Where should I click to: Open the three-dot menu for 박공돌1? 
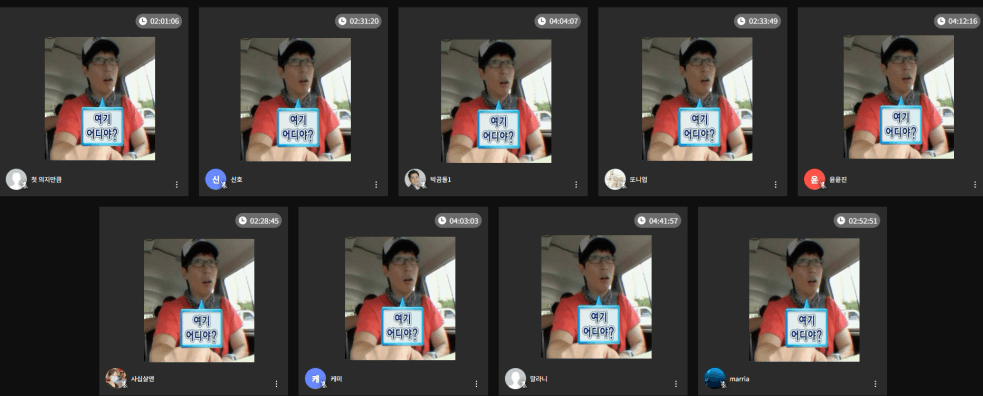(x=576, y=185)
